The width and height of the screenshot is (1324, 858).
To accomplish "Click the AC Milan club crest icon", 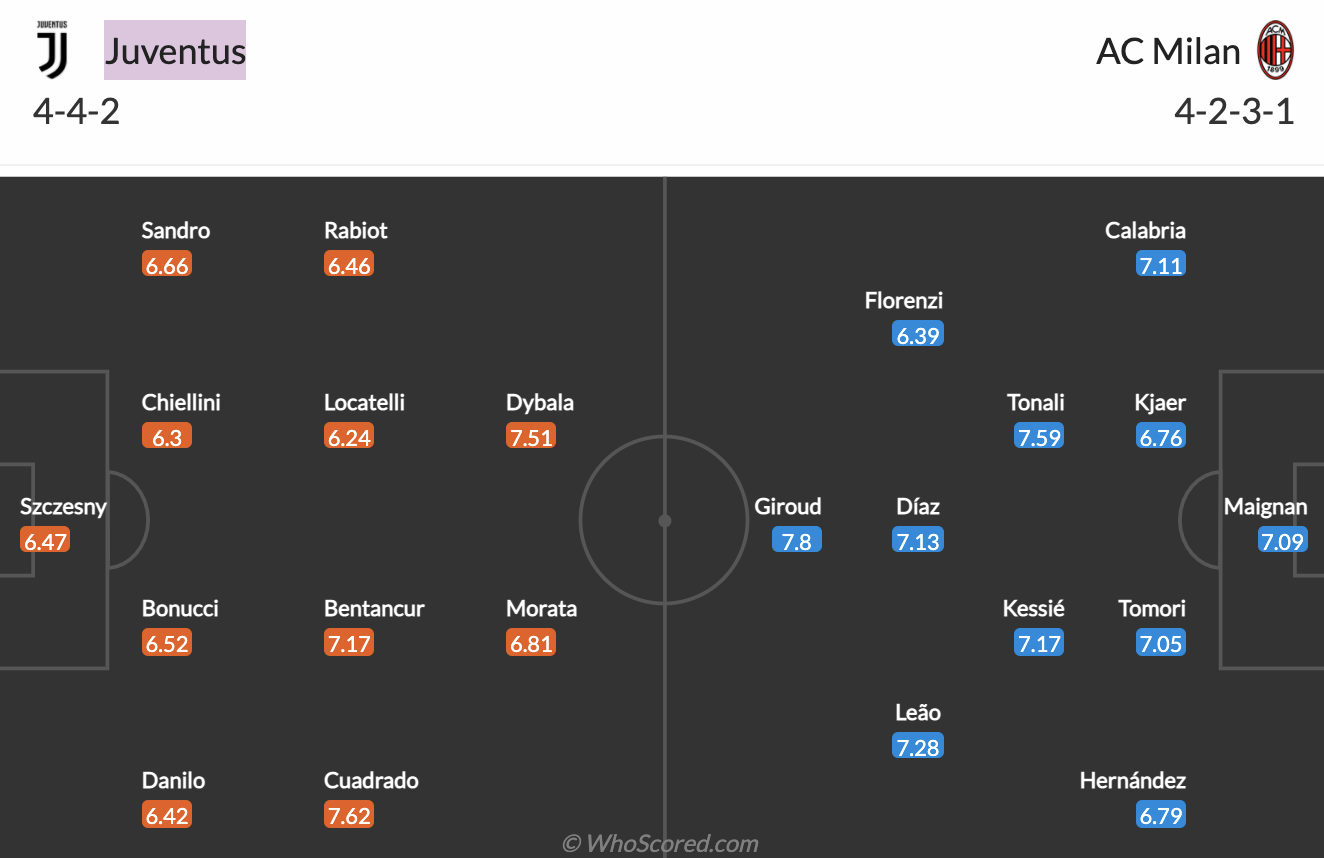I will pyautogui.click(x=1275, y=50).
